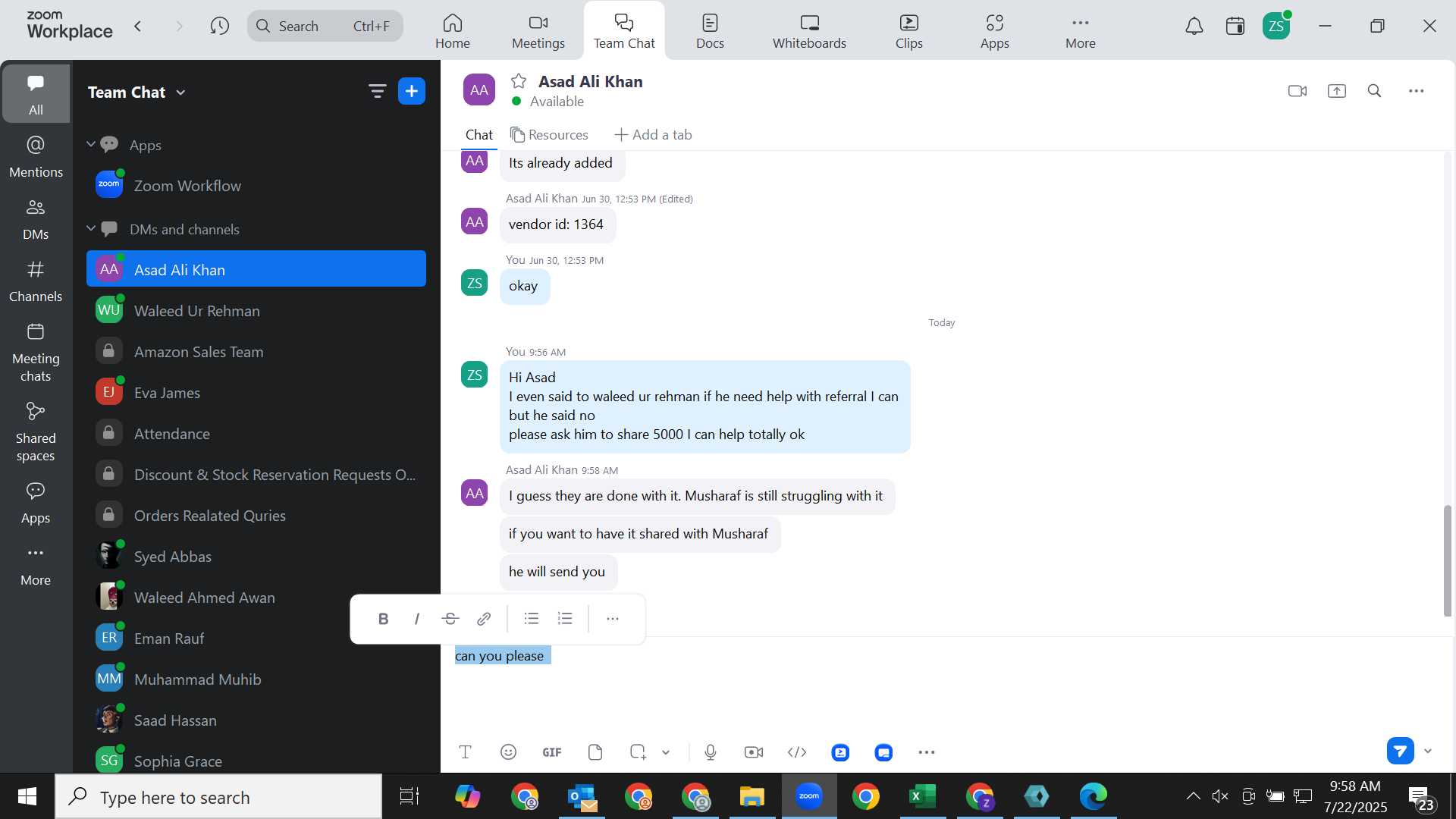
Task: Expand screenshot options dropdown arrow
Action: tap(666, 752)
